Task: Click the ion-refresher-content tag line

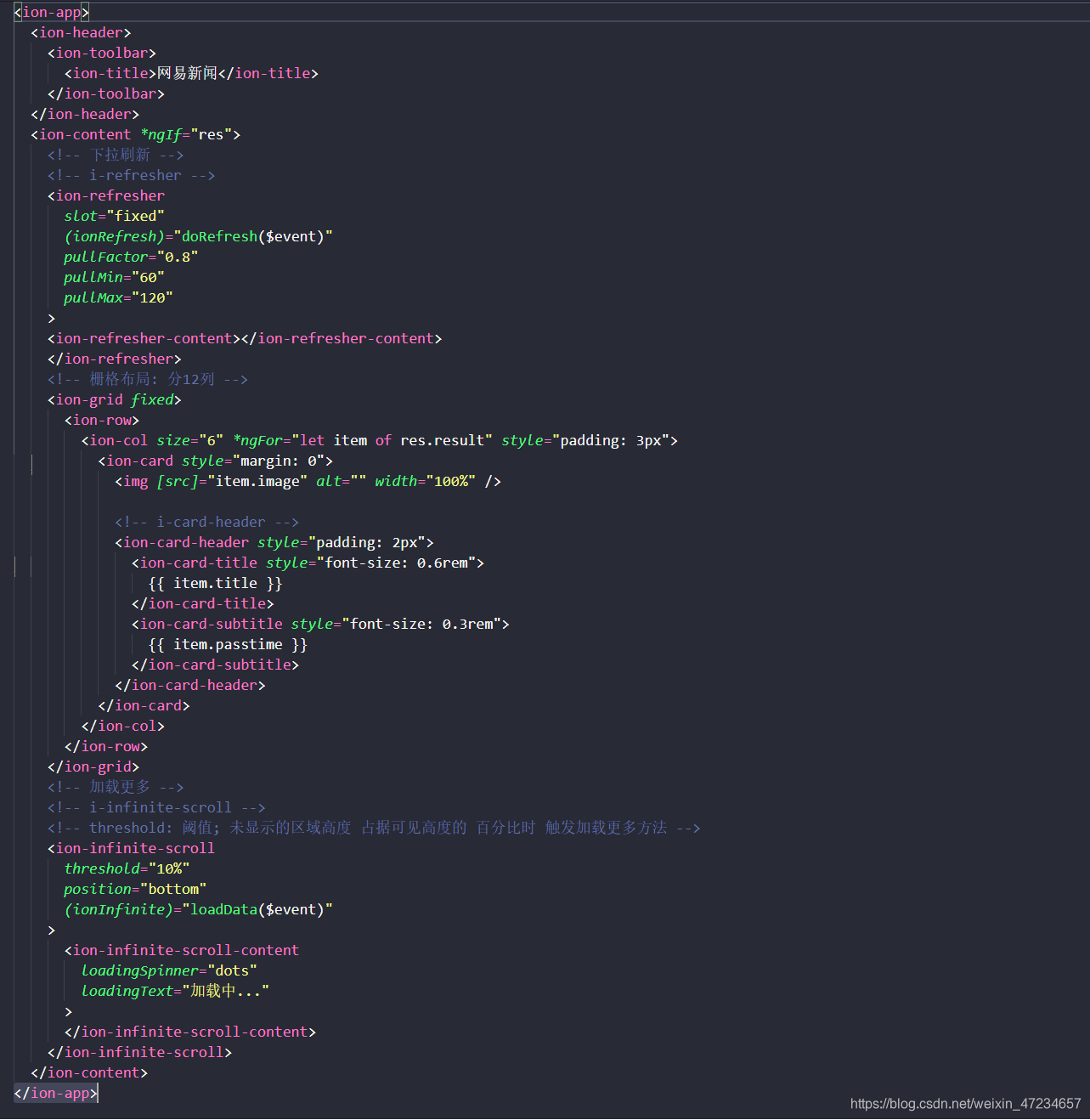Action: pos(245,338)
